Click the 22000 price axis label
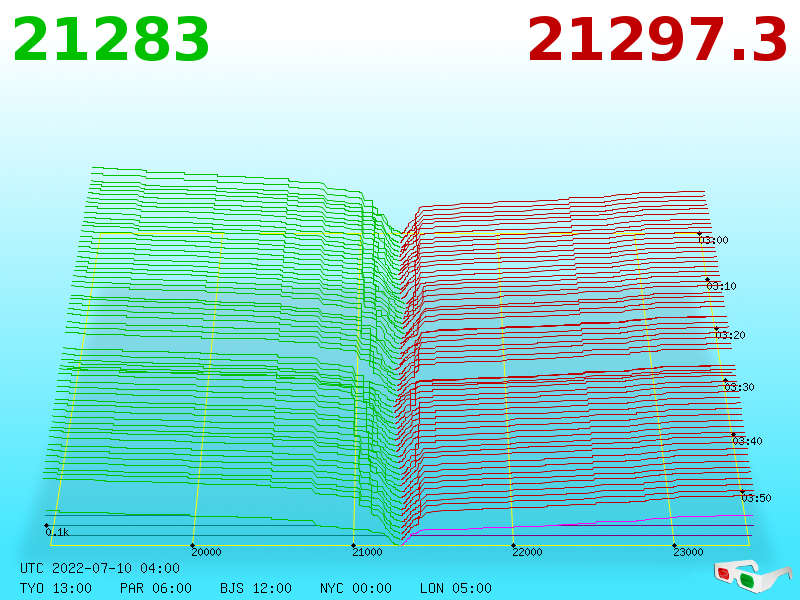Image resolution: width=800 pixels, height=600 pixels. (x=527, y=552)
